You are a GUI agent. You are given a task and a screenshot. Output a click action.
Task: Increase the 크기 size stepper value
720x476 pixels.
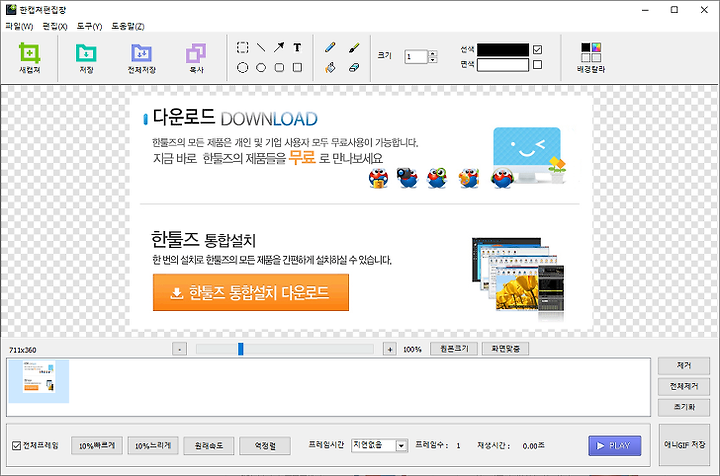pos(432,53)
